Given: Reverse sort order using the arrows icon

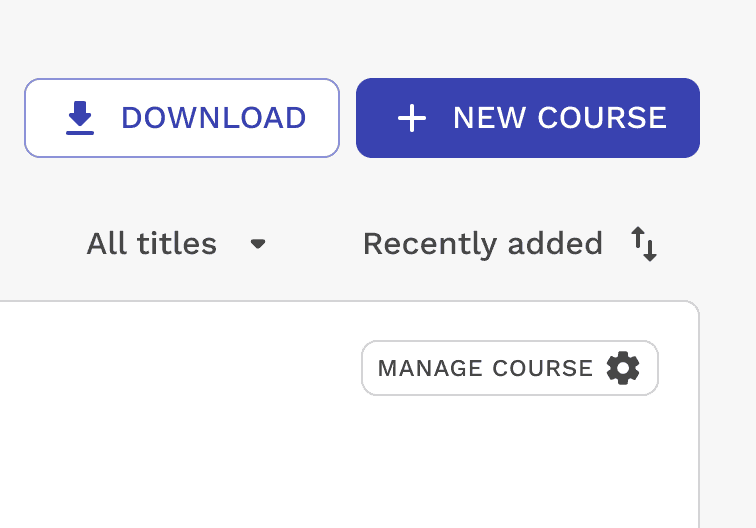Looking at the screenshot, I should point(644,244).
